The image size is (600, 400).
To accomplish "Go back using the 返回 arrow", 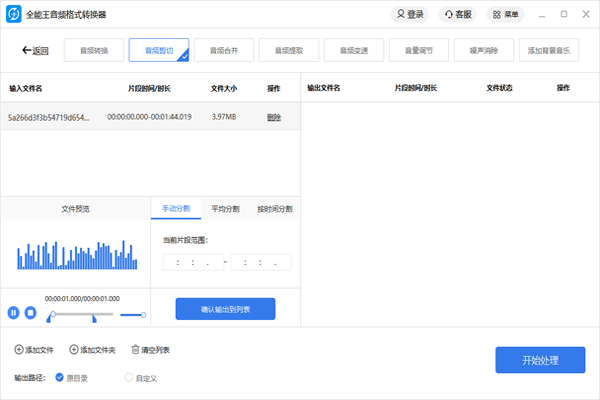I will (x=27, y=50).
